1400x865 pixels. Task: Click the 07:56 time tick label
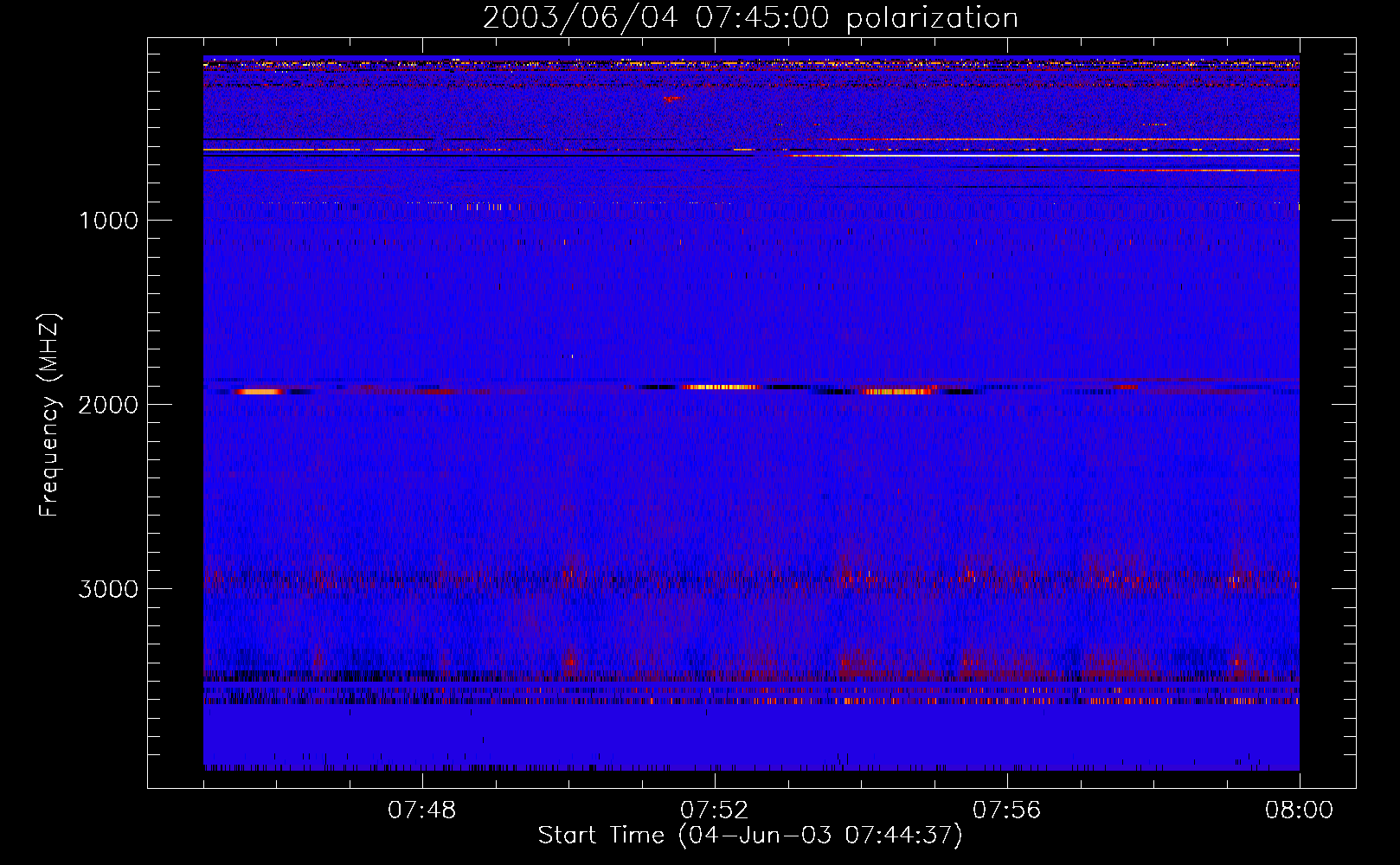[1006, 811]
